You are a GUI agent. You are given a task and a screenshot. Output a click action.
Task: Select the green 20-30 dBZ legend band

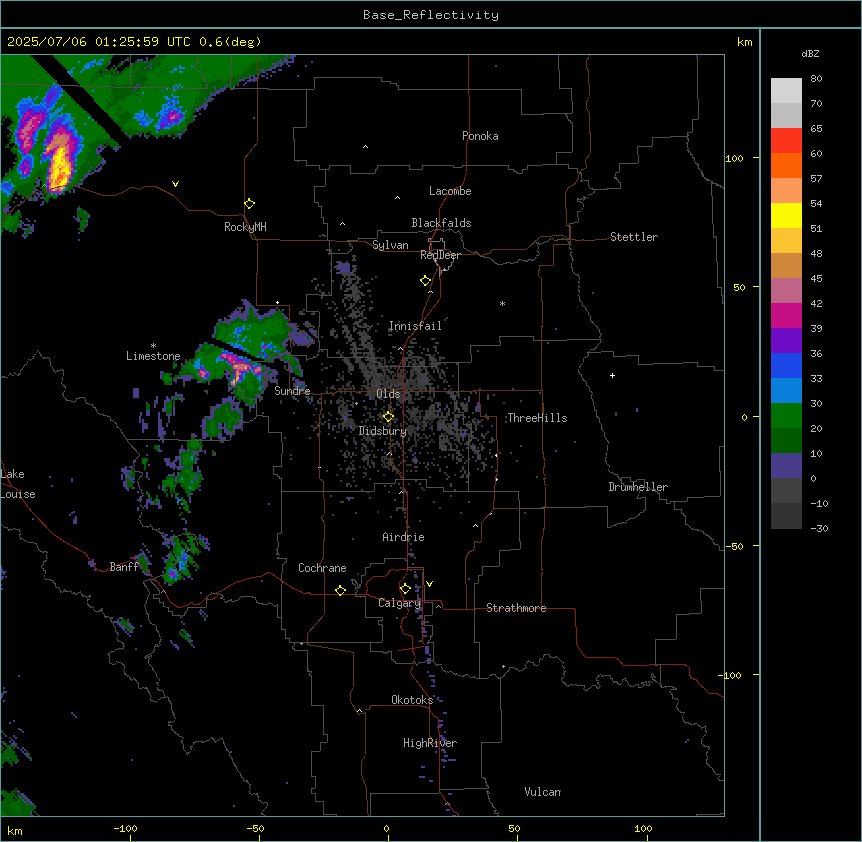[786, 416]
